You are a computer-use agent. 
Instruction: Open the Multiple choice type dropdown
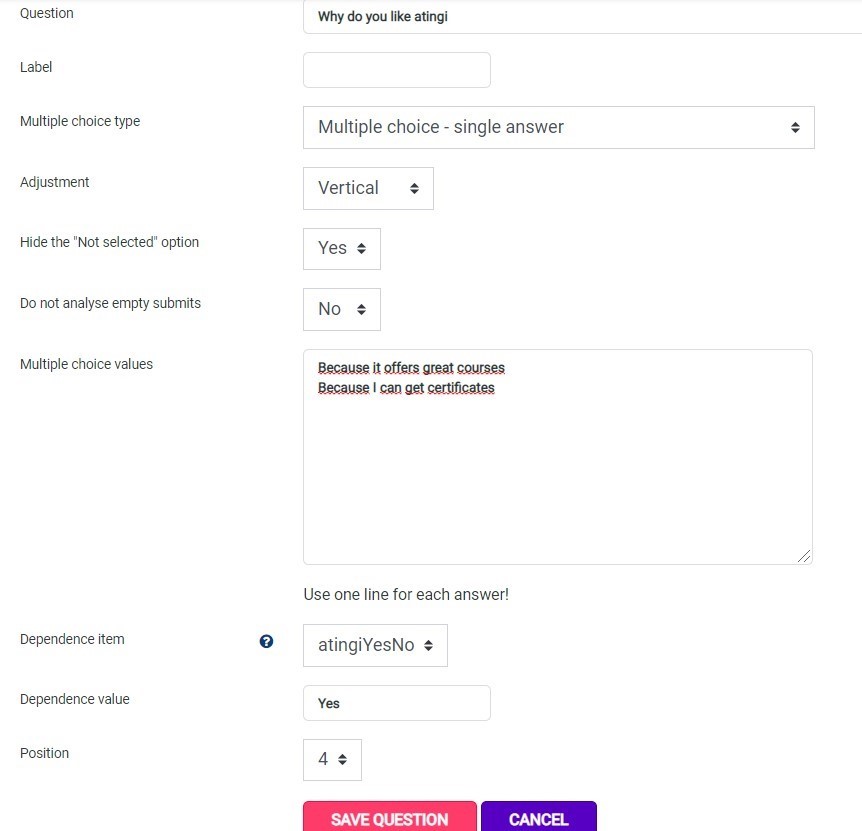pyautogui.click(x=559, y=128)
